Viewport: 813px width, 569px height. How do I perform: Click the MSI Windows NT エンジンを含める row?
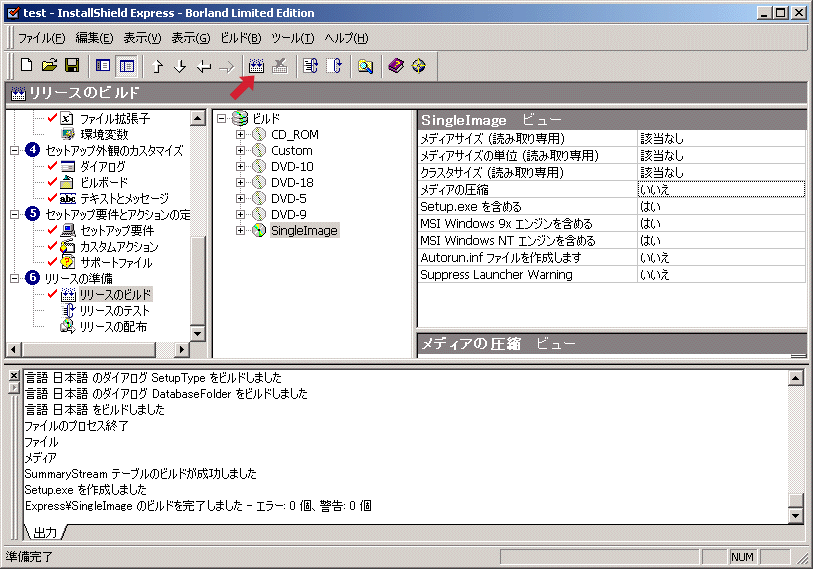coord(611,241)
